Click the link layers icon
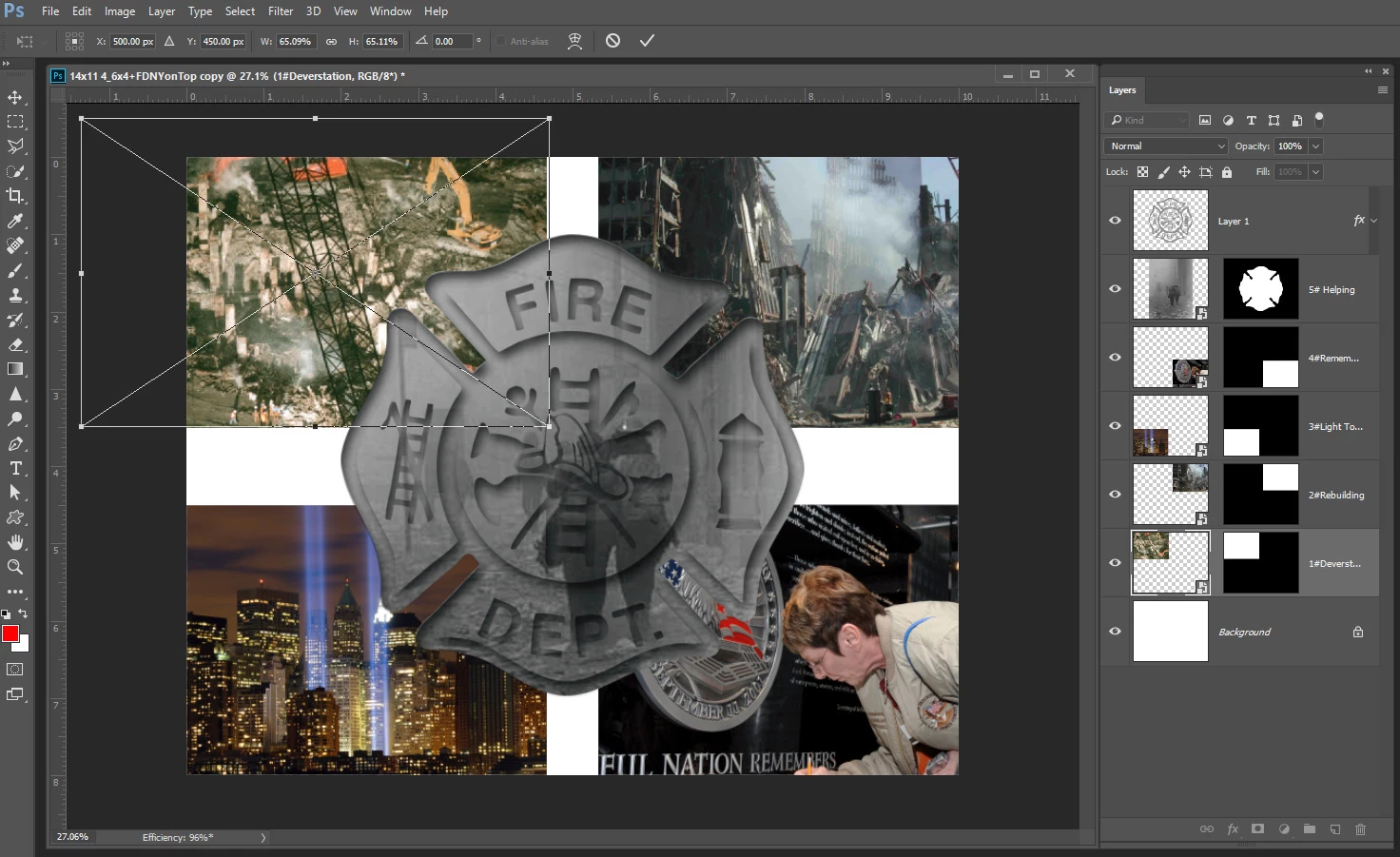The width and height of the screenshot is (1400, 857). pyautogui.click(x=1206, y=829)
